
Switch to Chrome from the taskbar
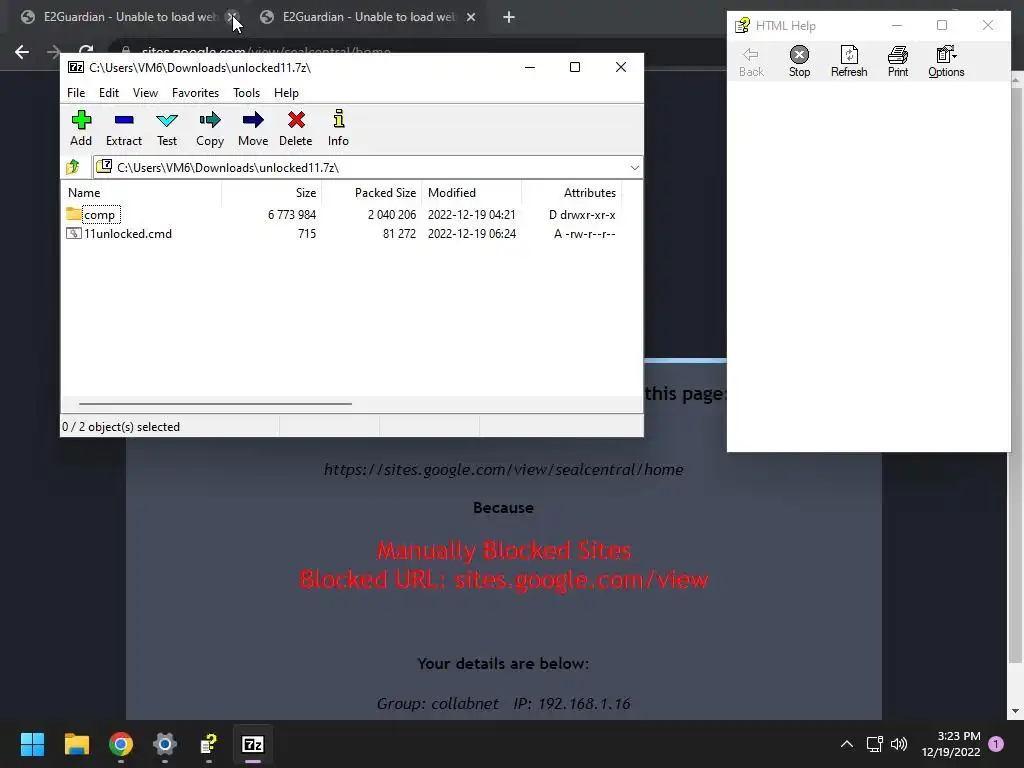(x=121, y=744)
